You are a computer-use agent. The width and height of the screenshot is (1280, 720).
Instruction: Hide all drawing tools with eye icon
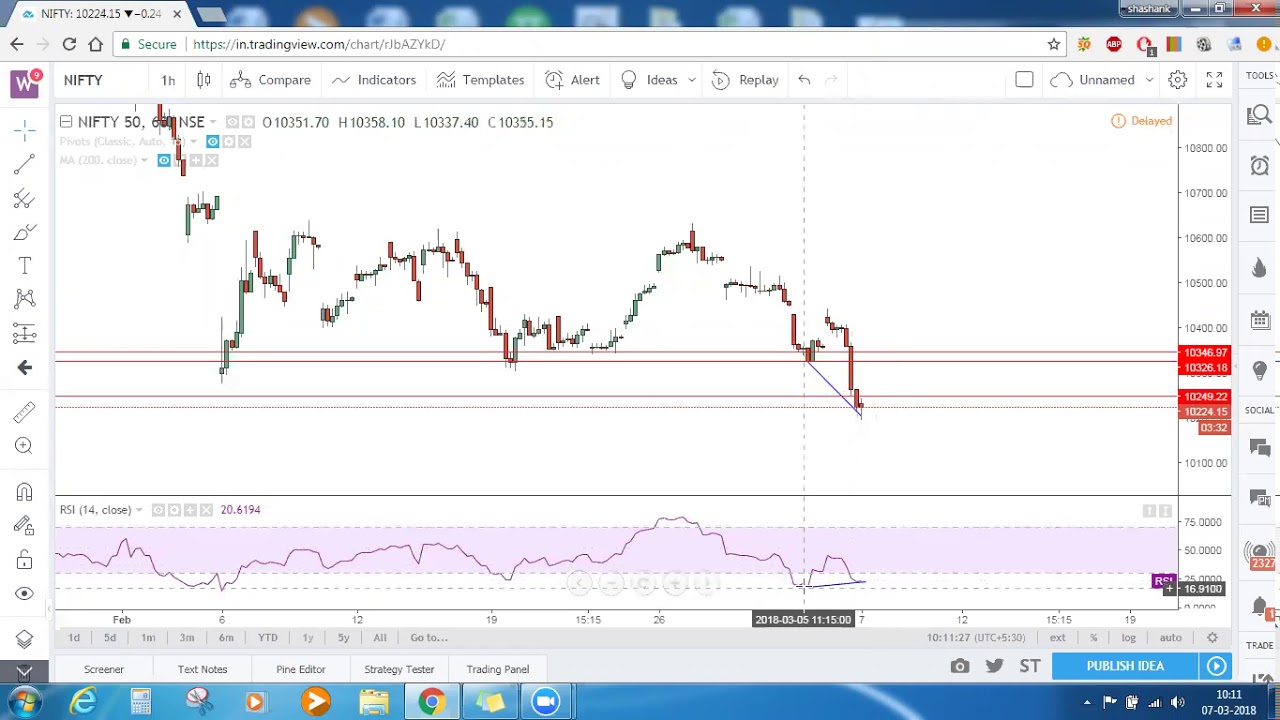tap(25, 594)
